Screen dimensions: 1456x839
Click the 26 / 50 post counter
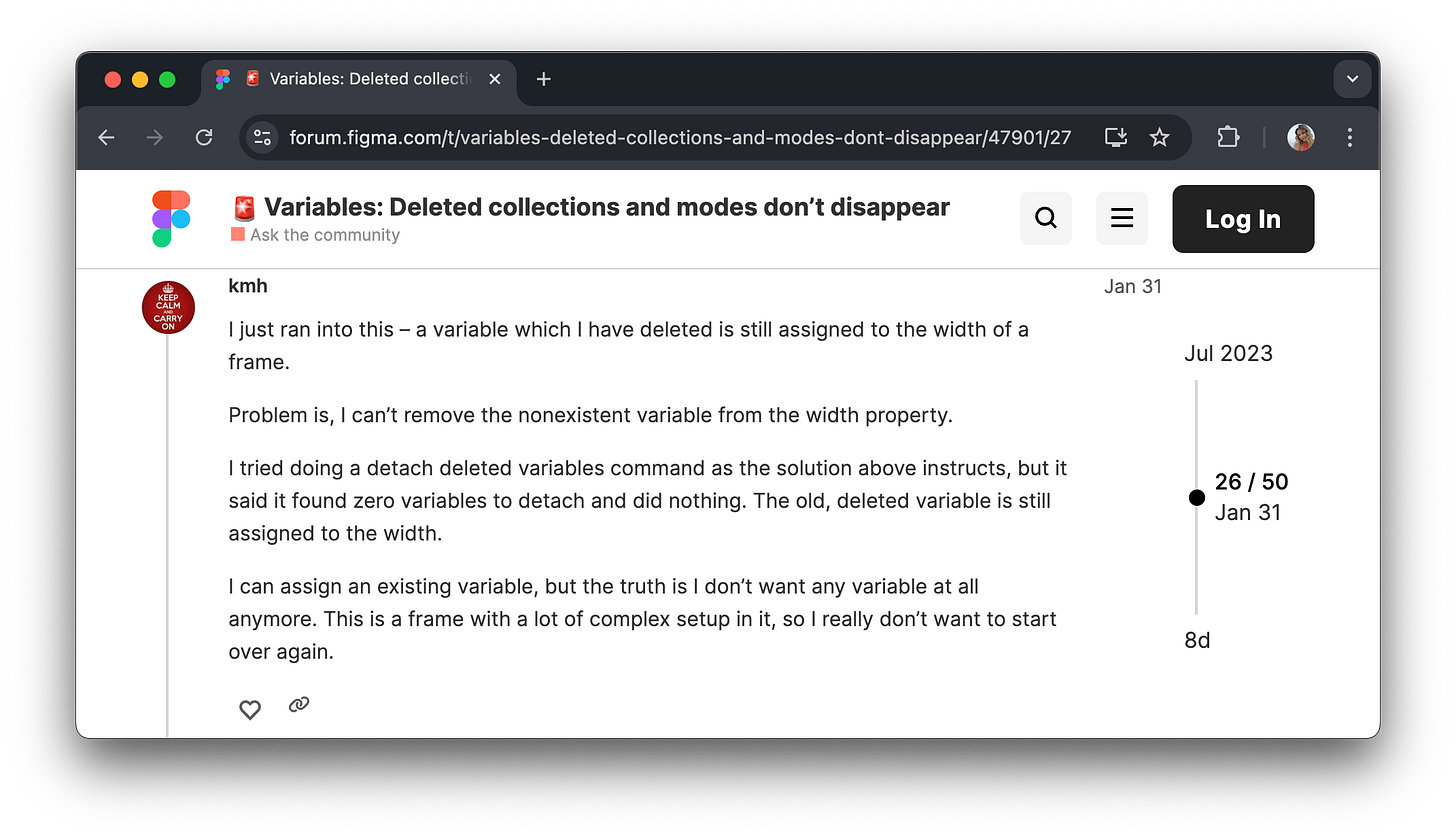(1251, 482)
